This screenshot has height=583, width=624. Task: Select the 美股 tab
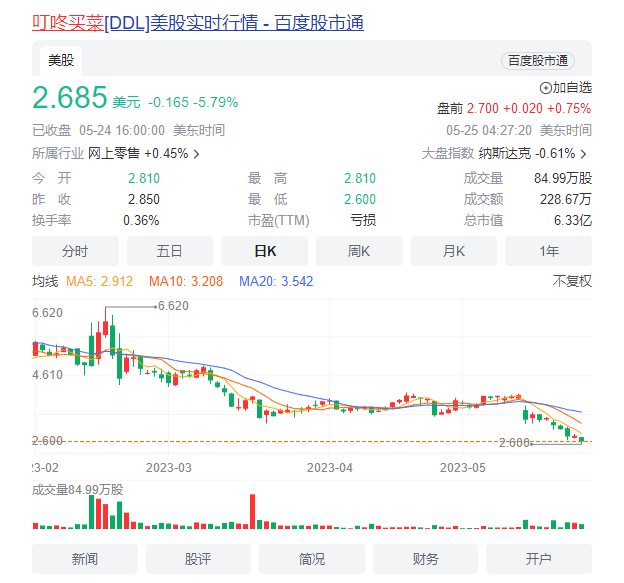[61, 61]
